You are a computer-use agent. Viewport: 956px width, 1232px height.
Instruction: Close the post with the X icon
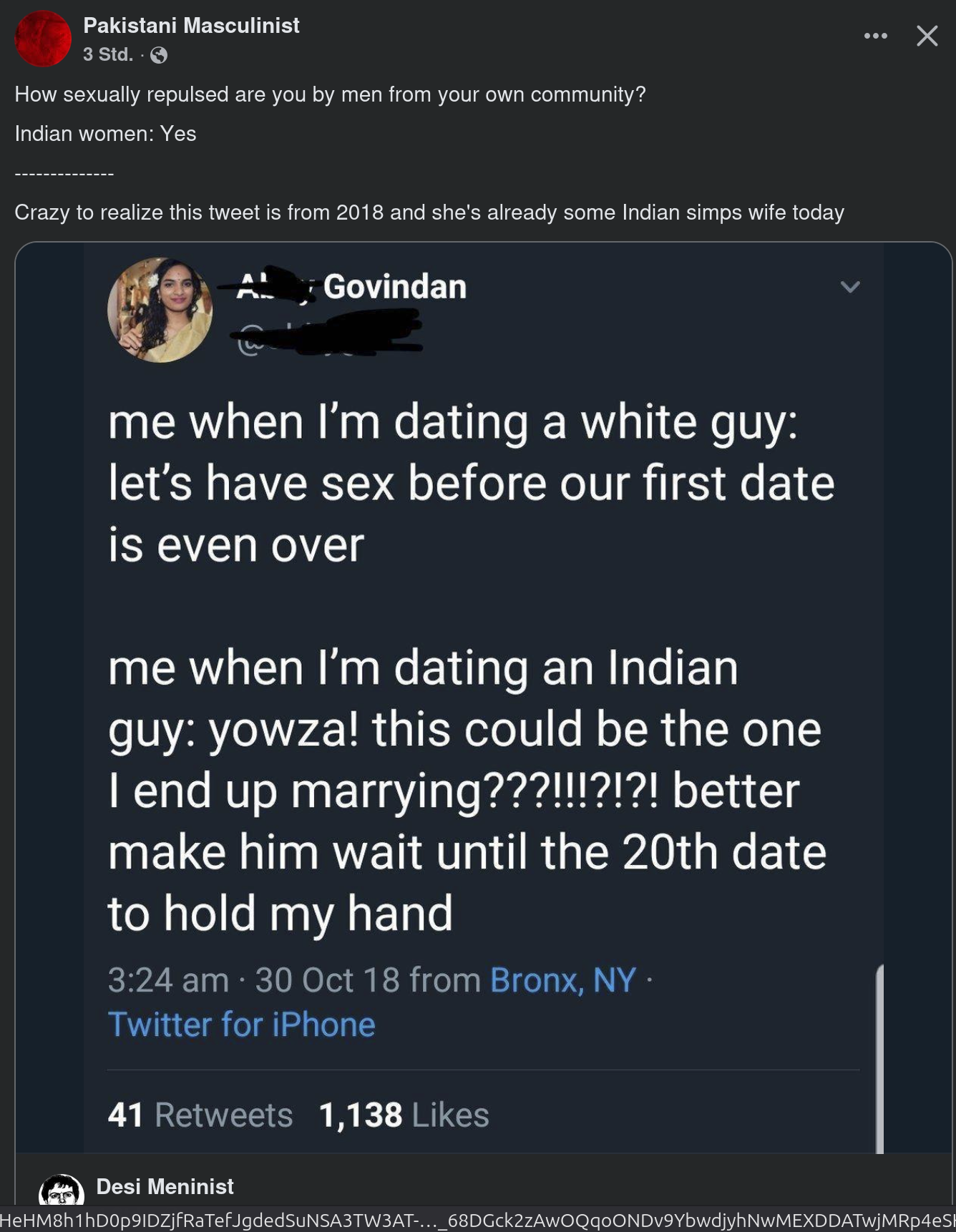click(927, 36)
